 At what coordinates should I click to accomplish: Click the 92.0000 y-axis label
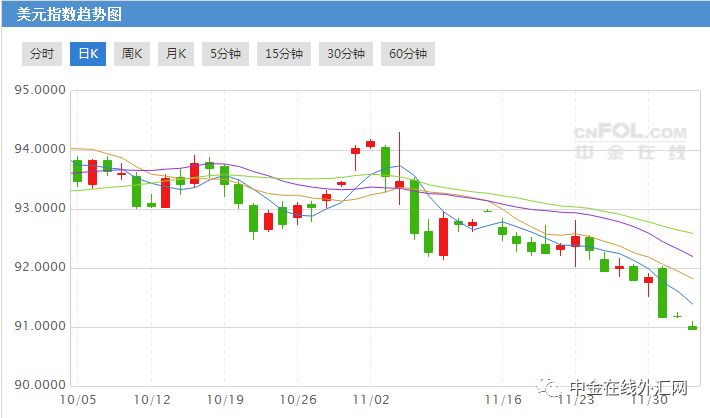click(40, 267)
